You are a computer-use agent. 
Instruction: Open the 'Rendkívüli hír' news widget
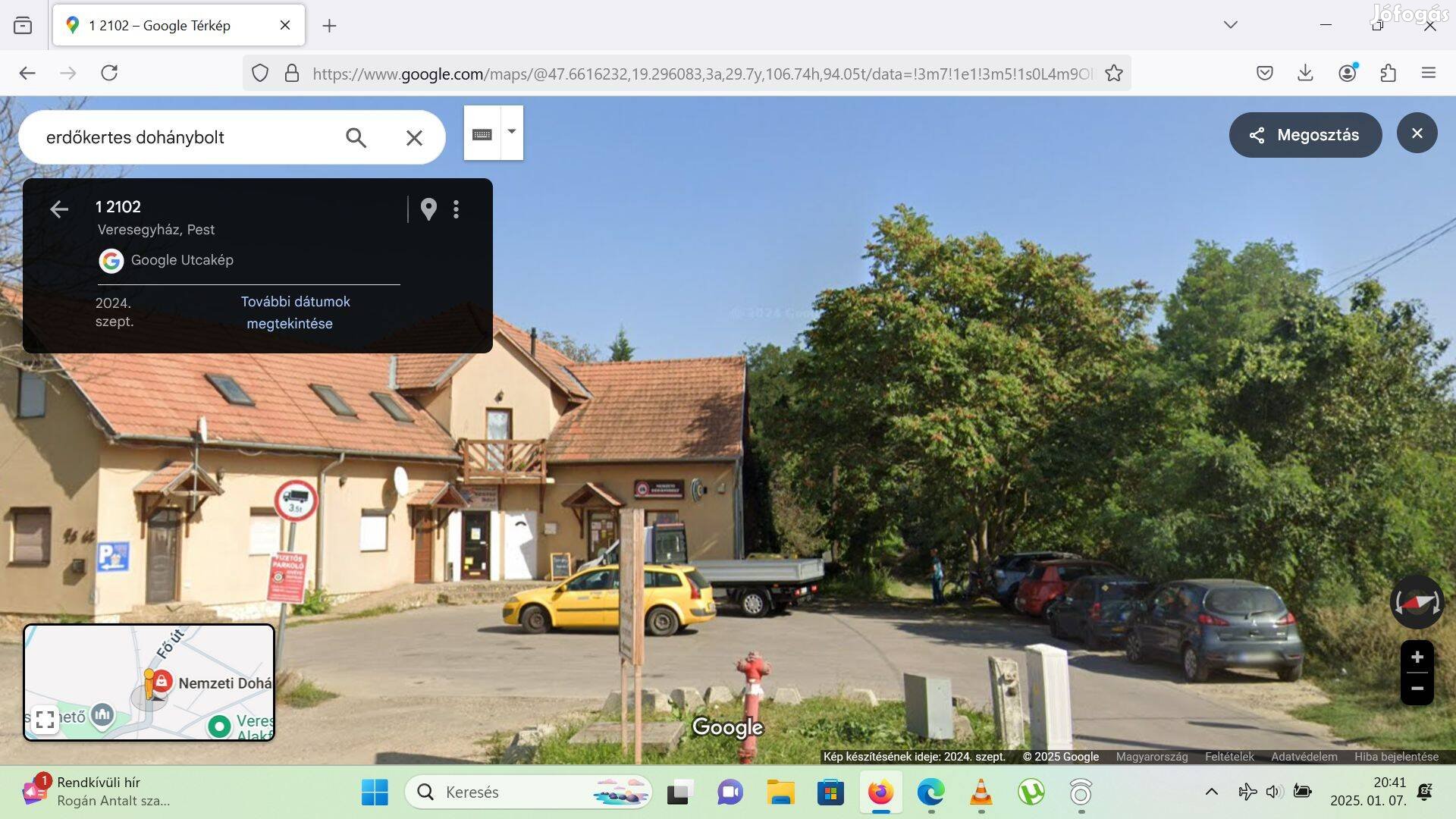pos(96,791)
